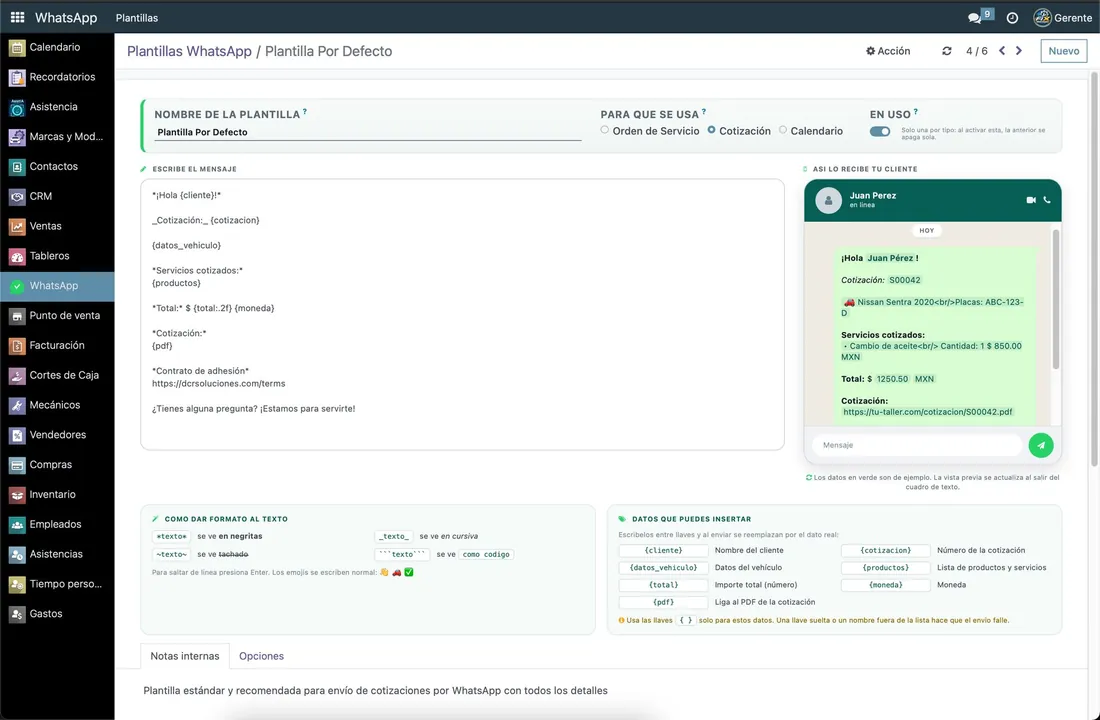The height and width of the screenshot is (720, 1100).
Task: Click the Mensaje field in phone preview
Action: tap(917, 445)
